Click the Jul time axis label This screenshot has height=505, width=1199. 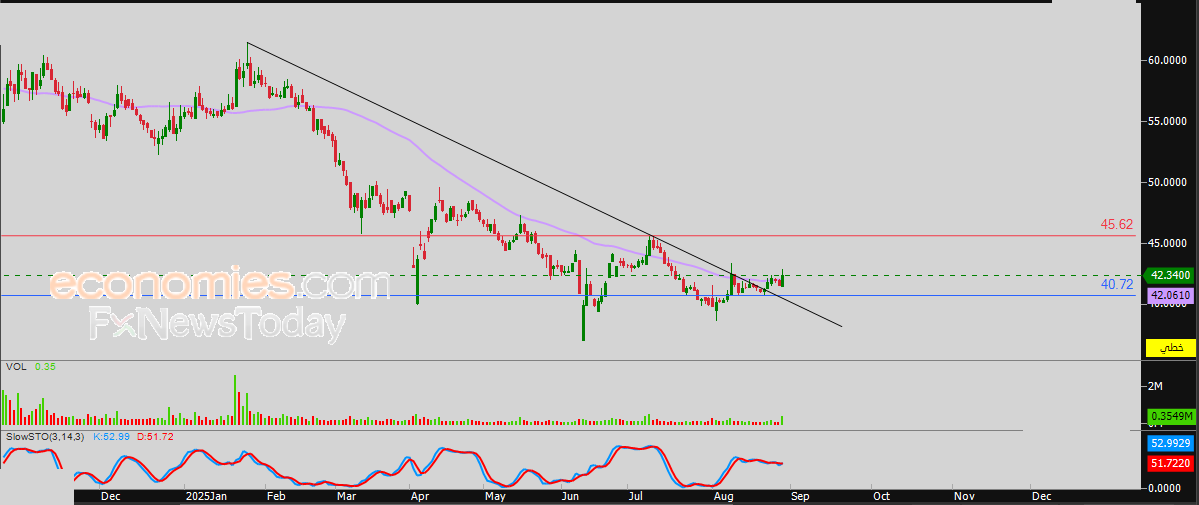(635, 497)
